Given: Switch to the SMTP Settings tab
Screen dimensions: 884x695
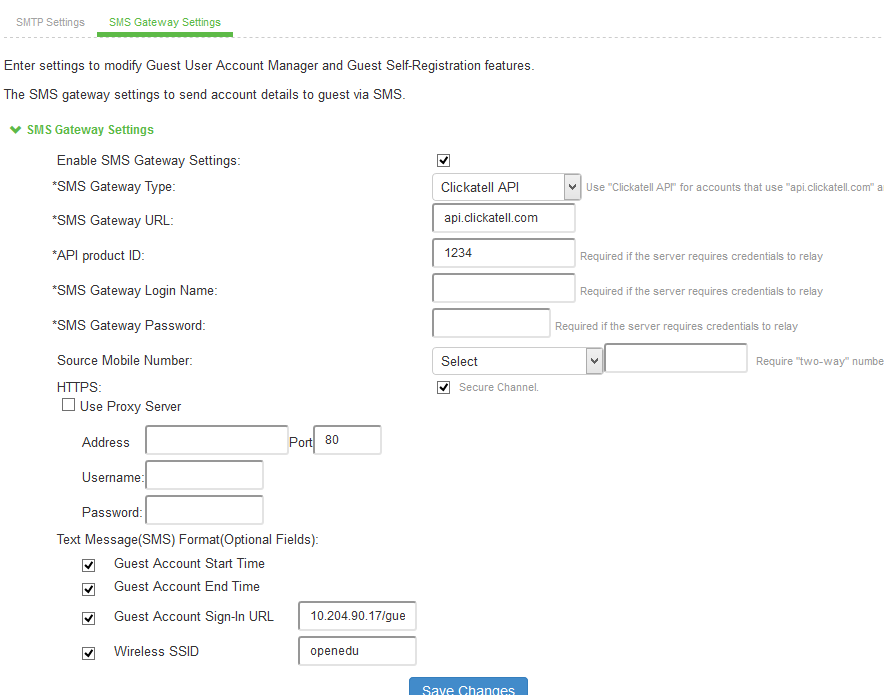Looking at the screenshot, I should point(50,22).
